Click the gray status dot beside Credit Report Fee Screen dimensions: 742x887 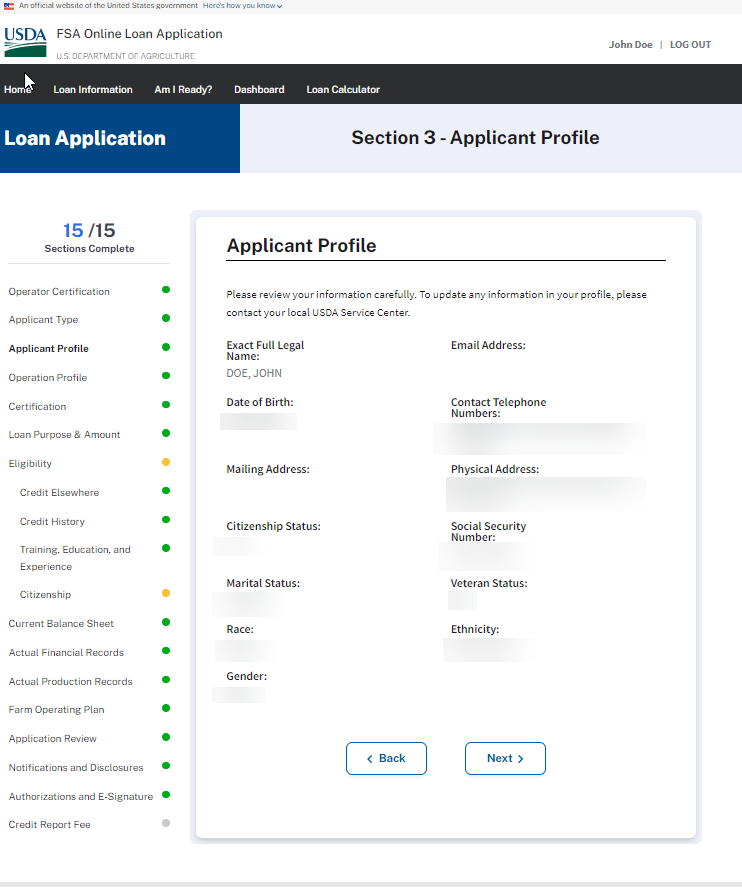[166, 823]
